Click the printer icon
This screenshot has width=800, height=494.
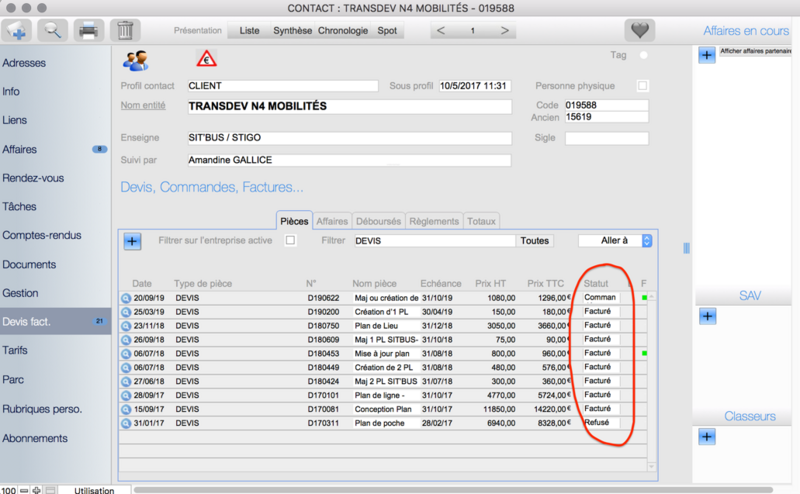click(x=89, y=30)
